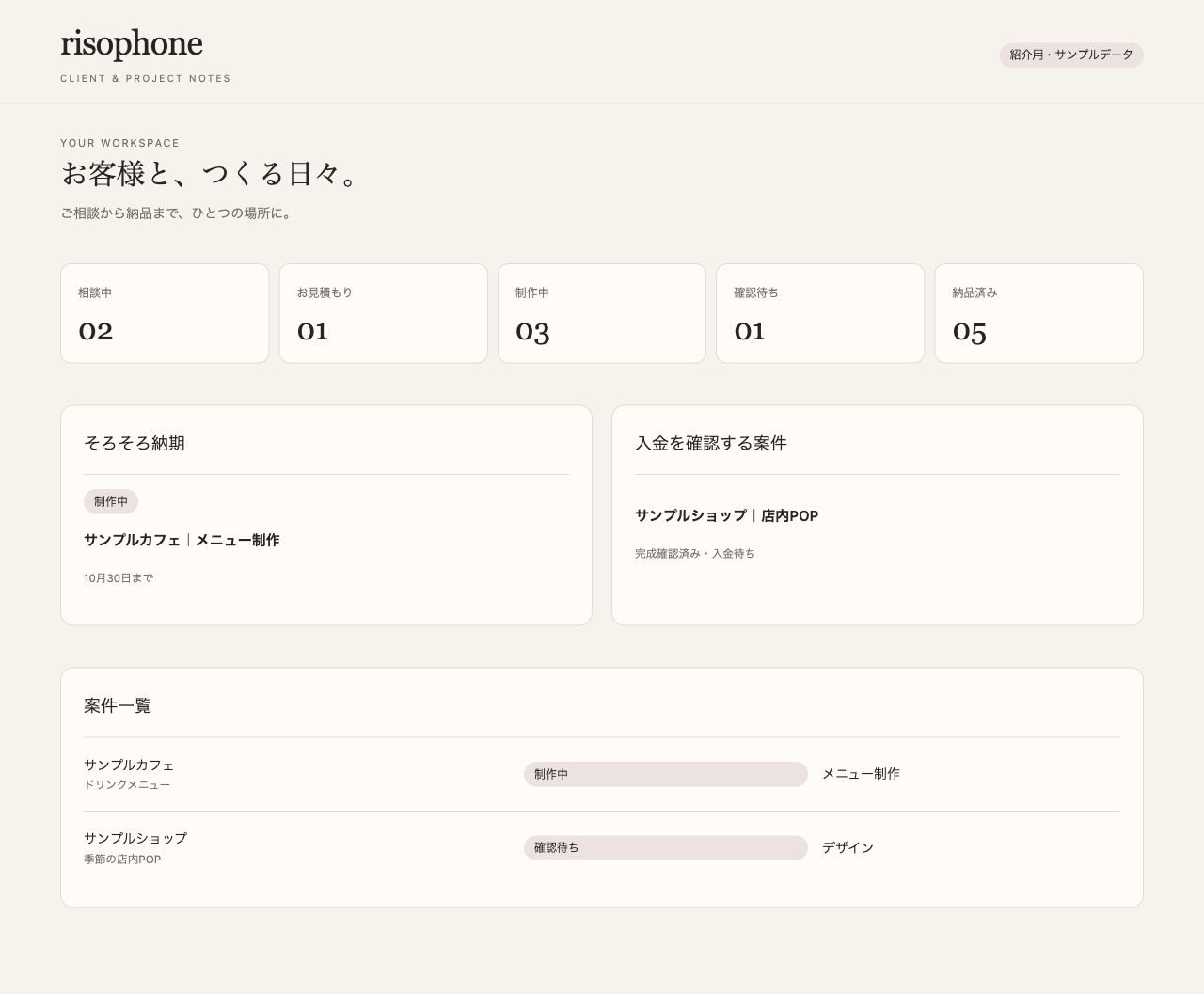This screenshot has height=994, width=1204.
Task: Click 制作中 status pill in サンプルカフェ row
Action: pos(666,774)
